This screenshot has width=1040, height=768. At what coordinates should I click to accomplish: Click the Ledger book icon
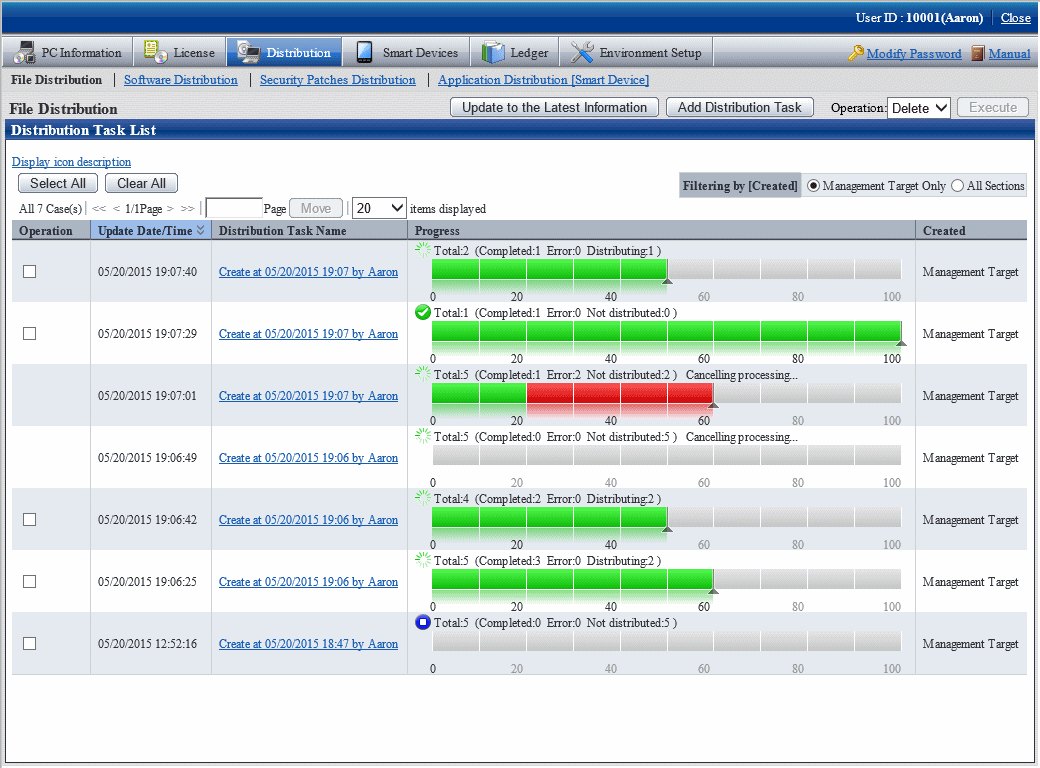point(493,53)
